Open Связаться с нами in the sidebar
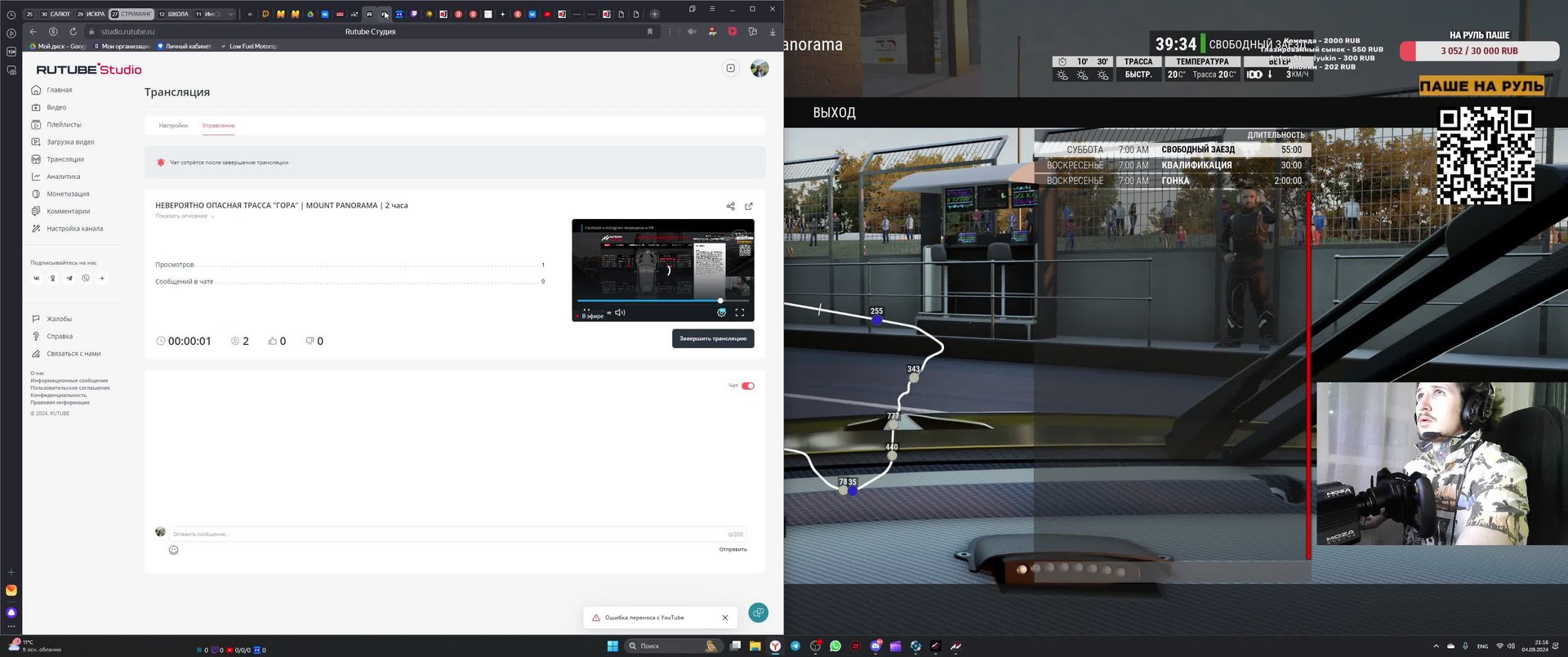The image size is (1568, 657). (66, 354)
